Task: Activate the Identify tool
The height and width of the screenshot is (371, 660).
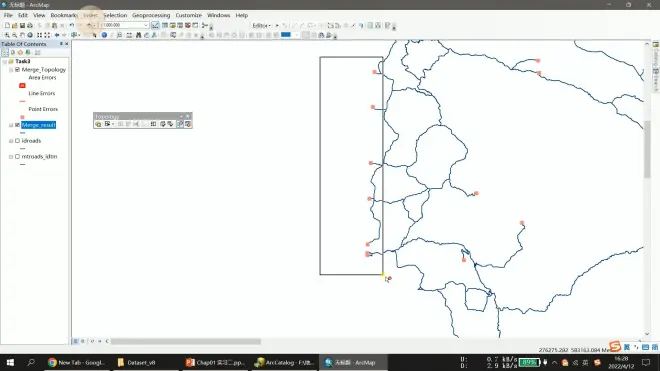Action: (104, 35)
